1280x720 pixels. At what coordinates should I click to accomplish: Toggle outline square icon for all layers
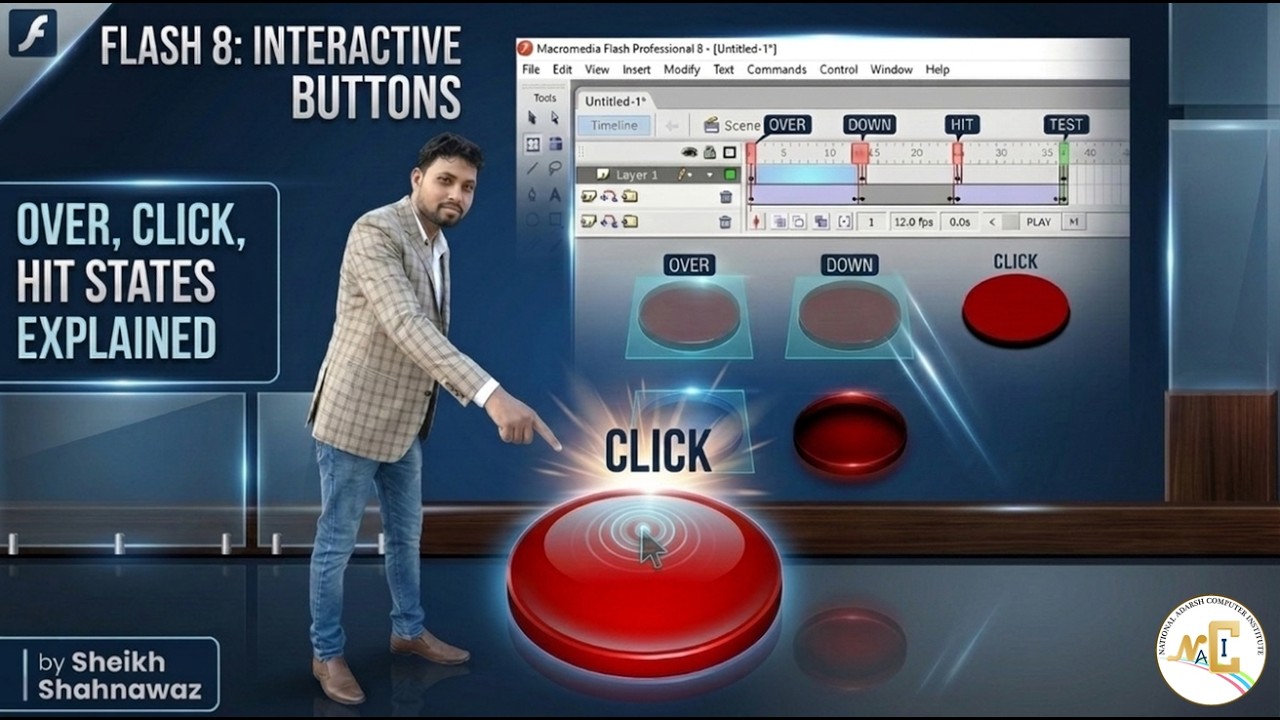[x=730, y=153]
